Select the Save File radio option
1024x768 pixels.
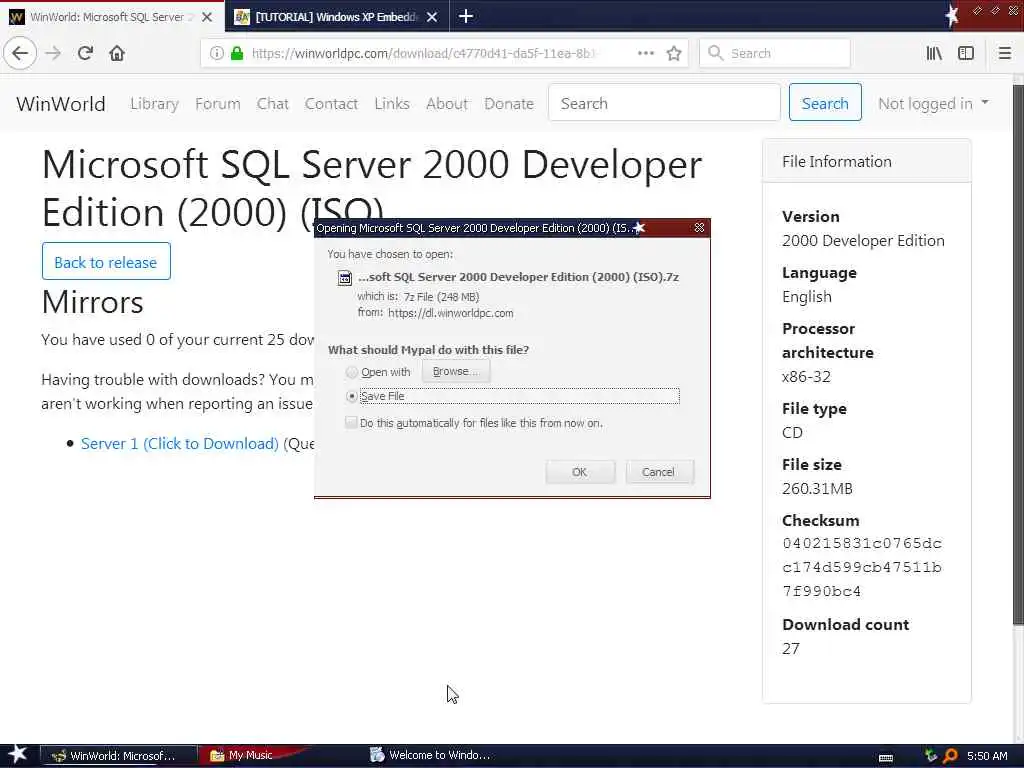pyautogui.click(x=352, y=396)
